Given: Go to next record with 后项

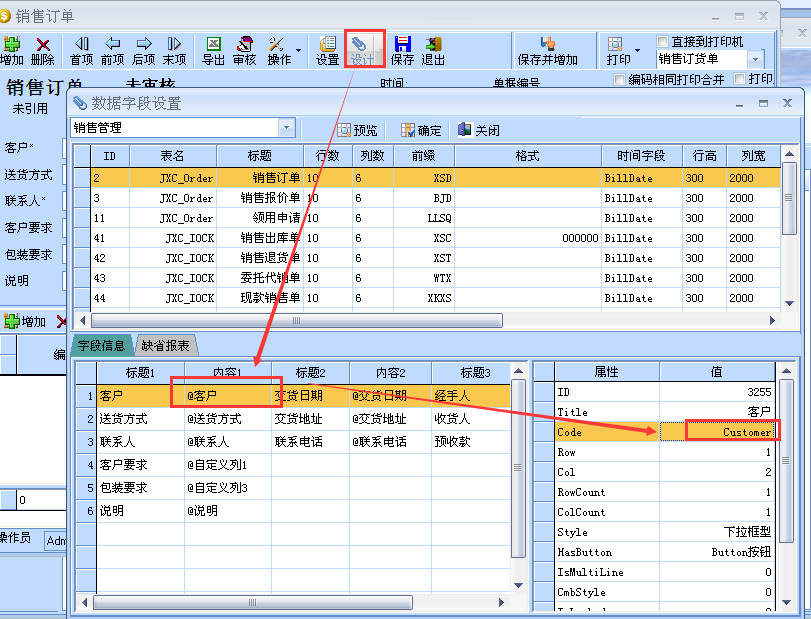Looking at the screenshot, I should (144, 51).
